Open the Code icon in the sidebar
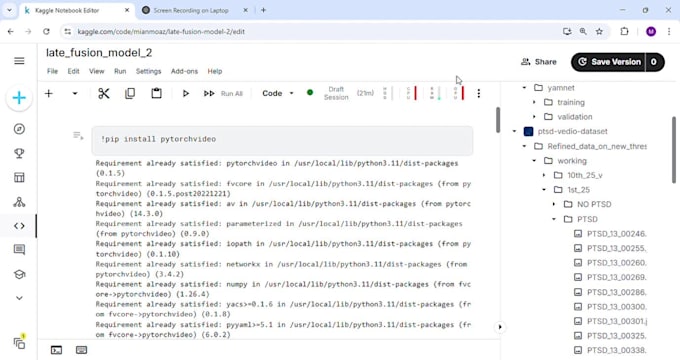Image resolution: width=680 pixels, height=360 pixels. tap(19, 226)
